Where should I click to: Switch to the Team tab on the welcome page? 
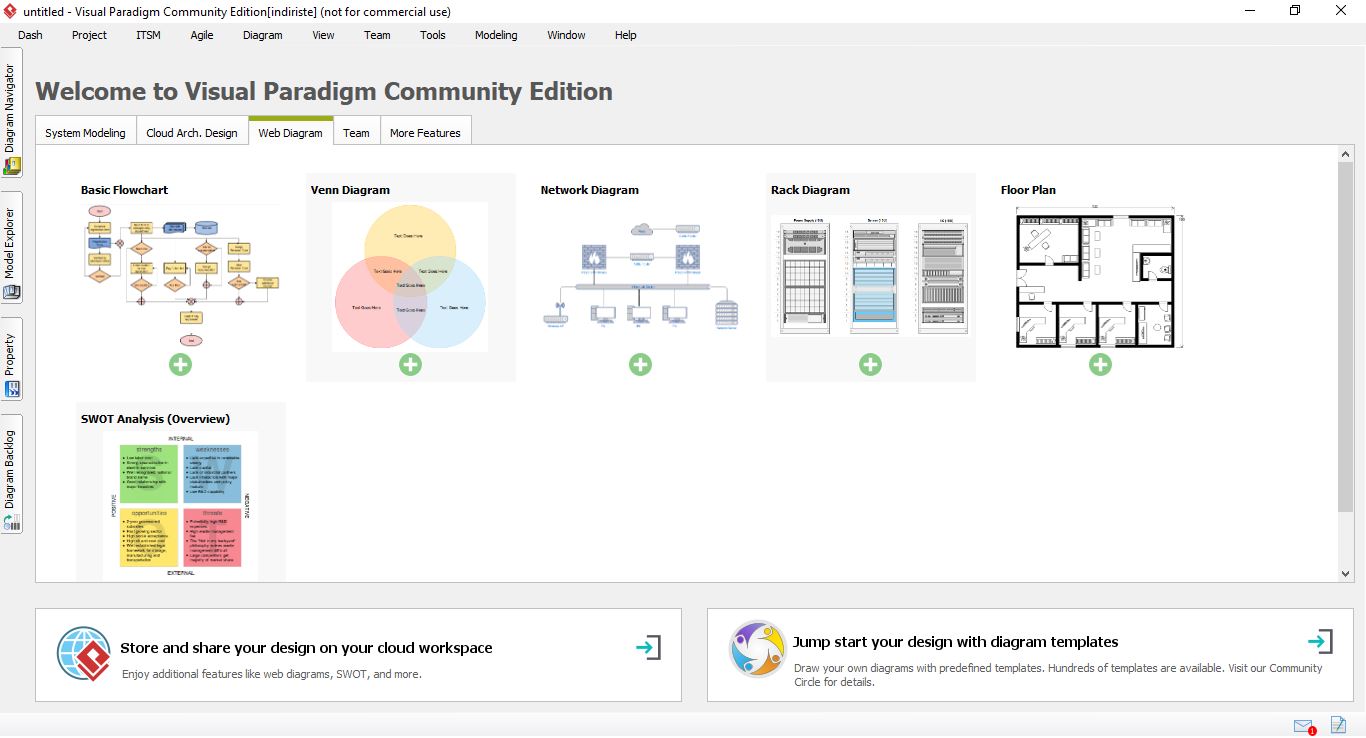click(x=357, y=132)
